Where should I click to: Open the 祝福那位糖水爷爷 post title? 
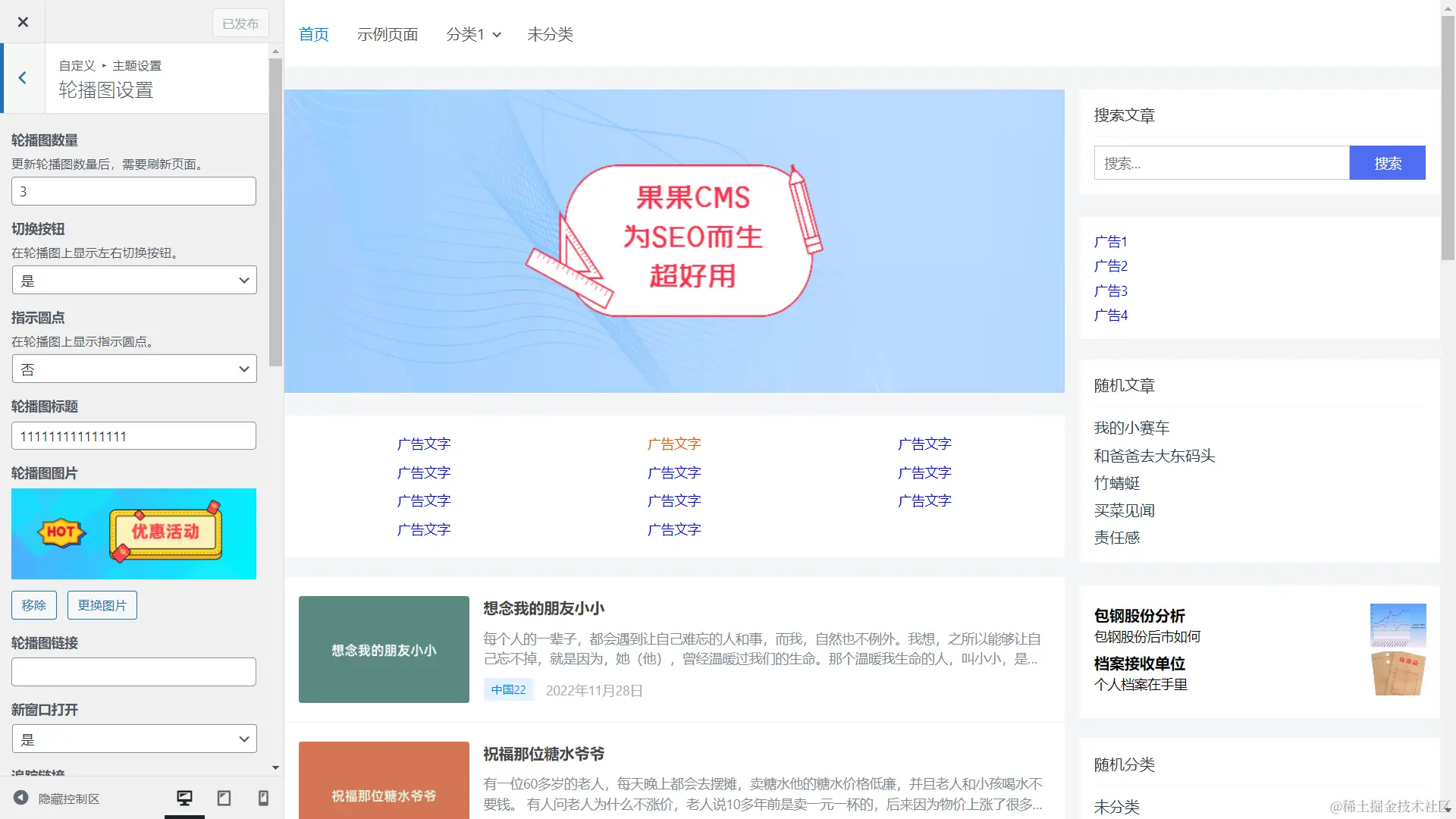(x=544, y=754)
